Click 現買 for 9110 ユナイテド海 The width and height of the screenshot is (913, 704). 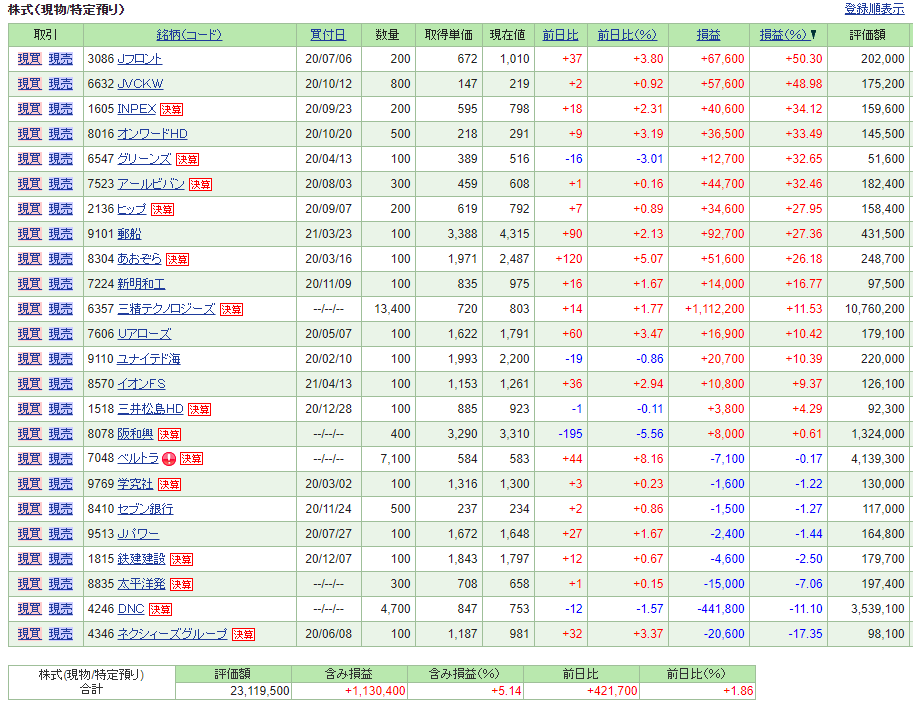(30, 359)
